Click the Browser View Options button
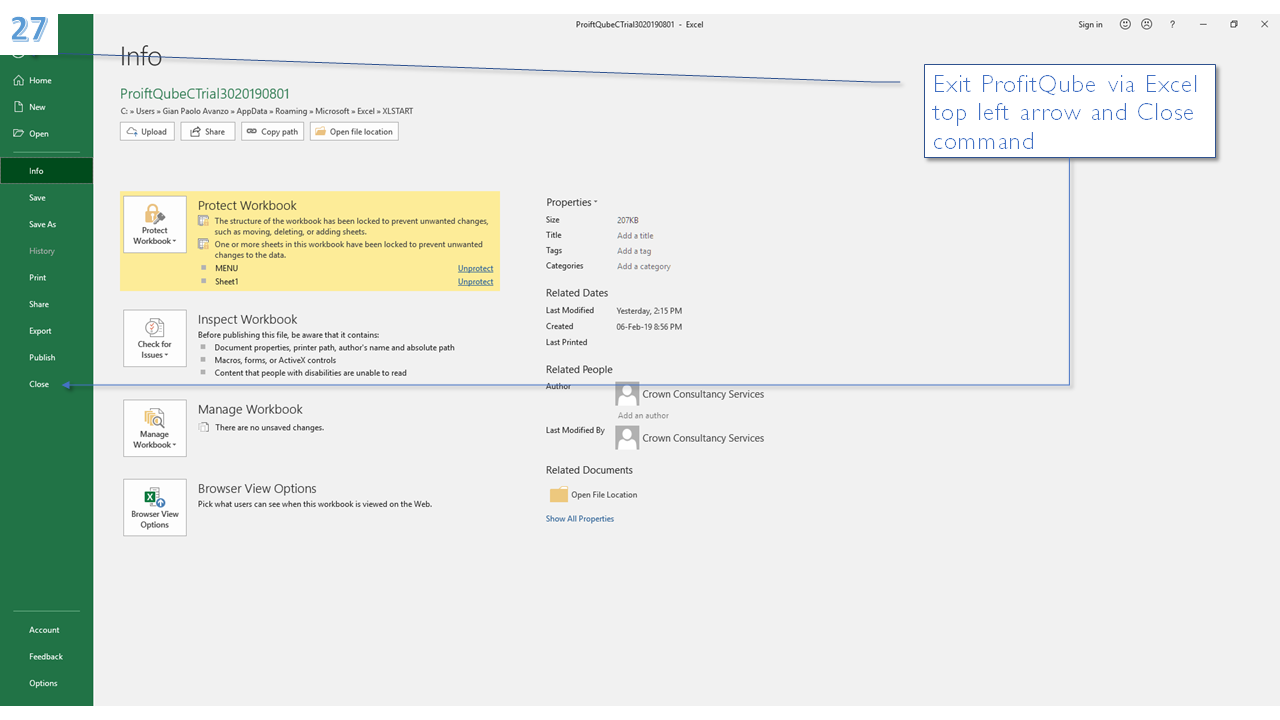Image resolution: width=1280 pixels, height=720 pixels. point(155,507)
